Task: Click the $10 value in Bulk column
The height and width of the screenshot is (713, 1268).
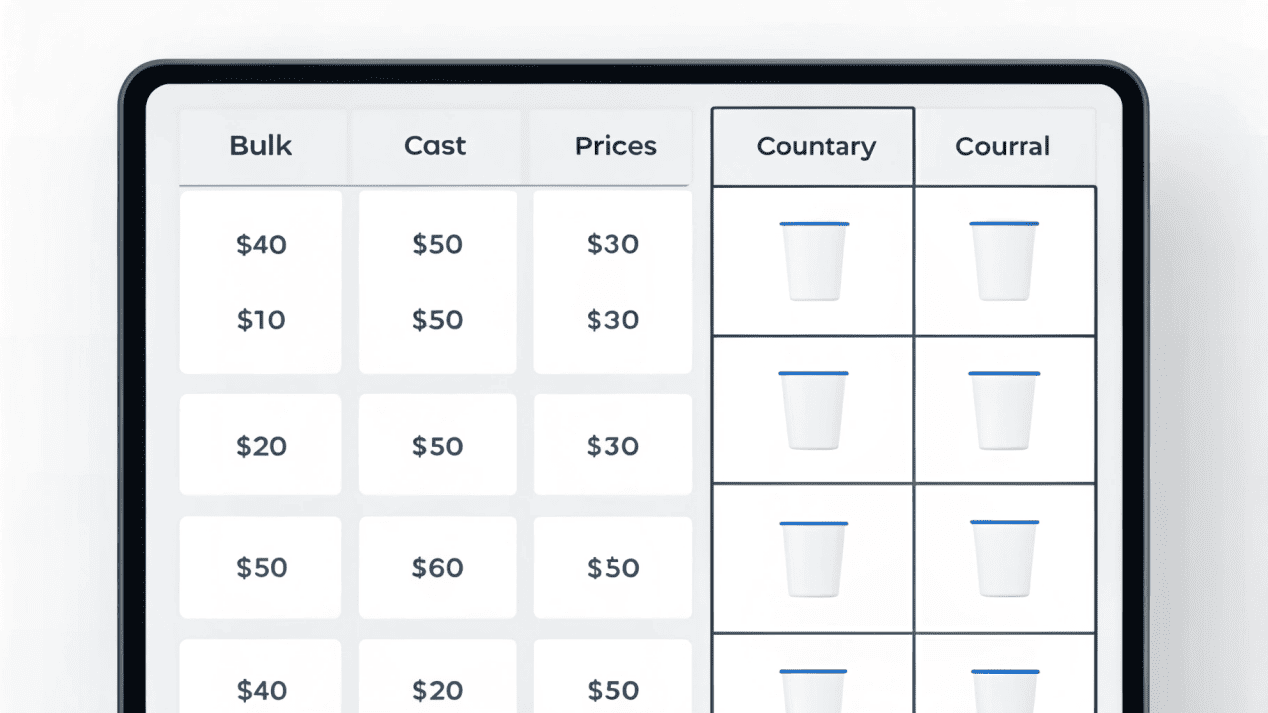Action: pyautogui.click(x=261, y=320)
